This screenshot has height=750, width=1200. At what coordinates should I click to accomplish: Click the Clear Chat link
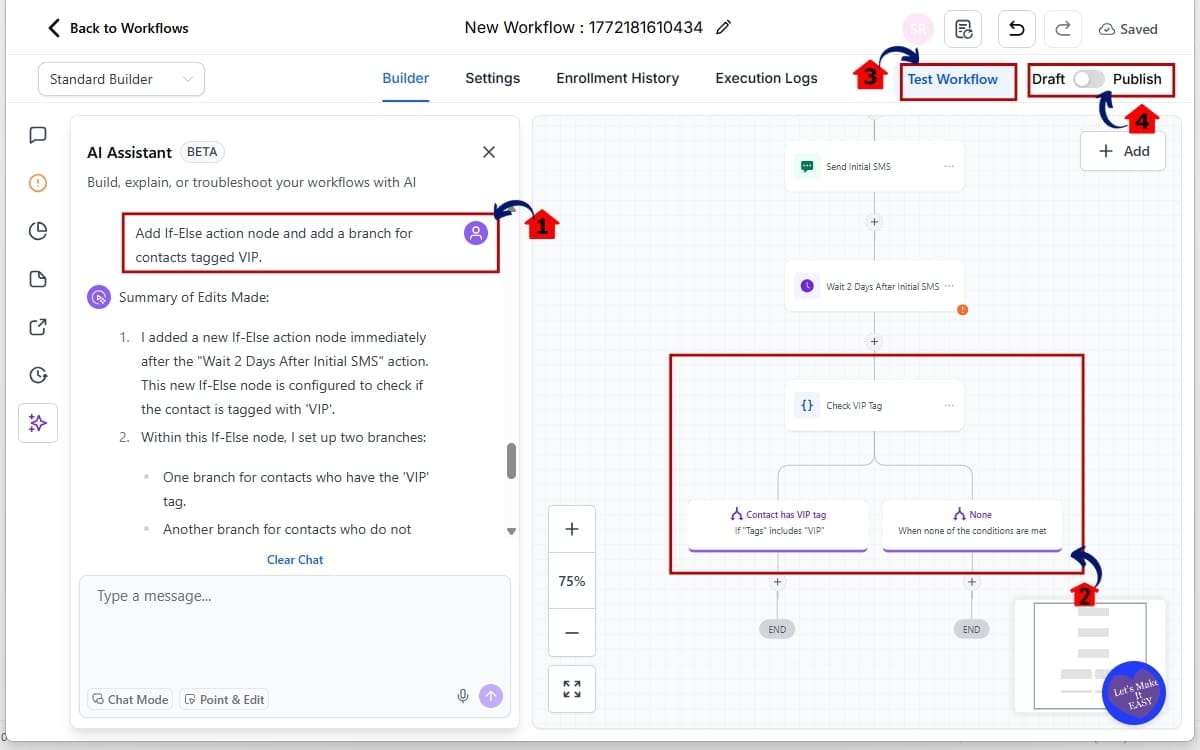[x=295, y=560]
